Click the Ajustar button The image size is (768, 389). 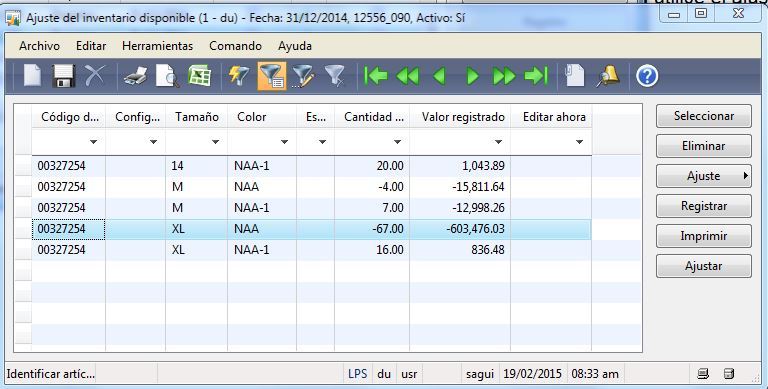pos(704,266)
